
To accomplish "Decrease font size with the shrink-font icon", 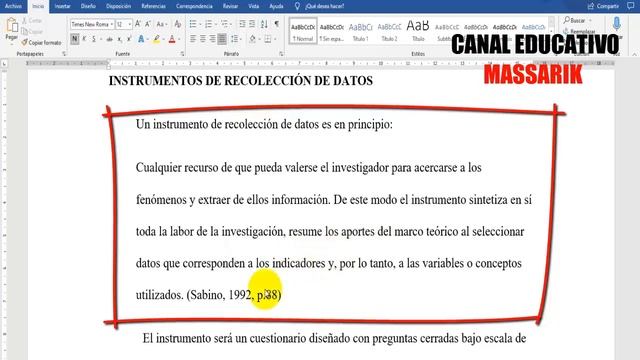I will (x=148, y=24).
